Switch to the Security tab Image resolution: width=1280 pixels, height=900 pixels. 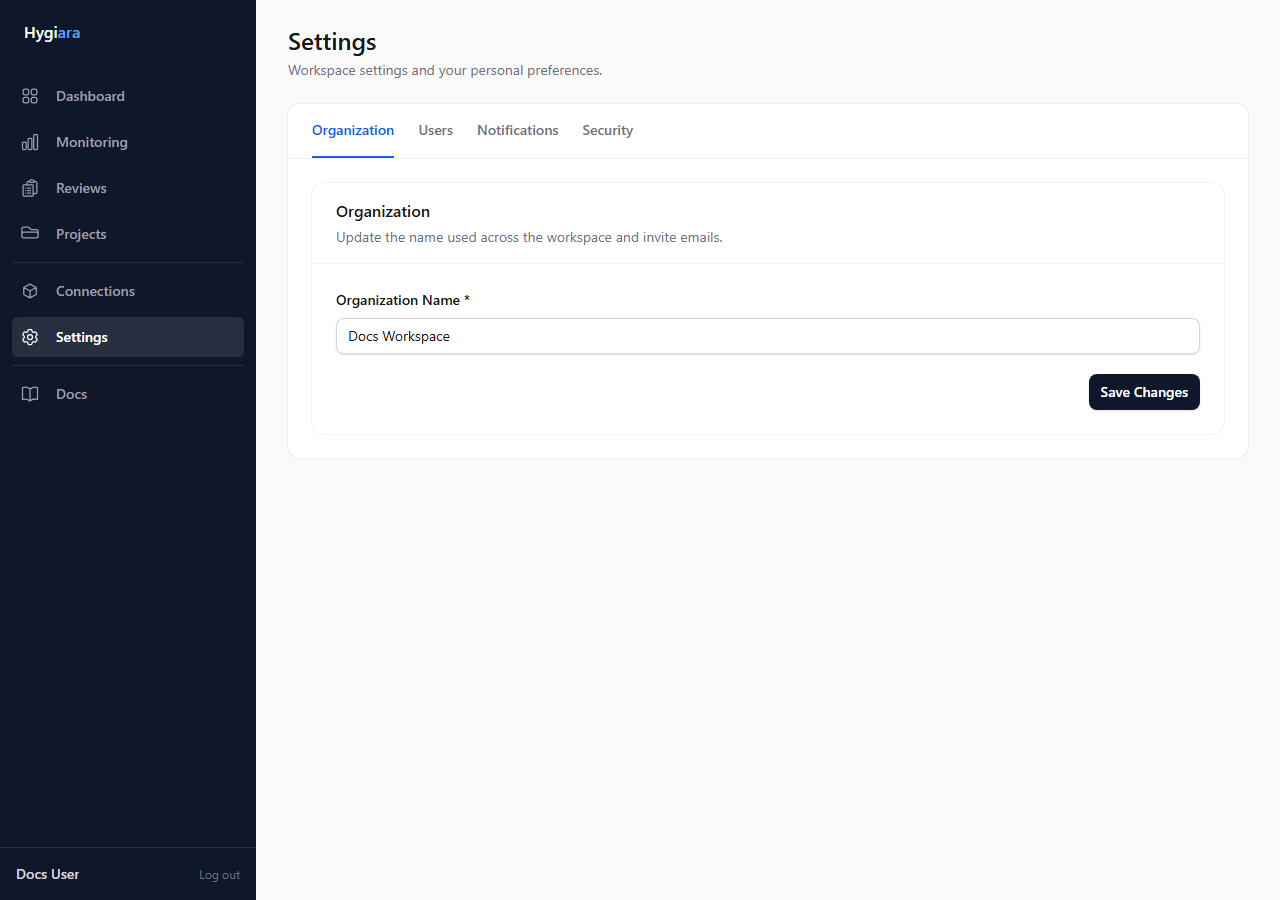point(608,130)
